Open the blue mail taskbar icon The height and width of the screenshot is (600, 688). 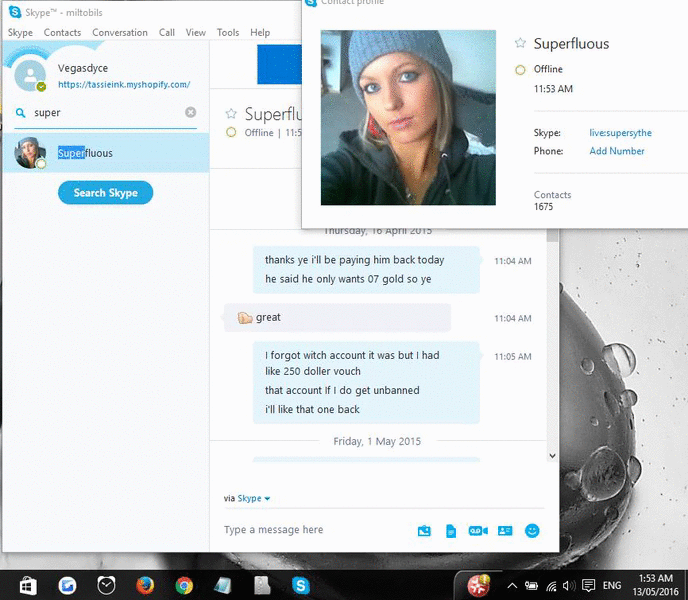(67, 586)
